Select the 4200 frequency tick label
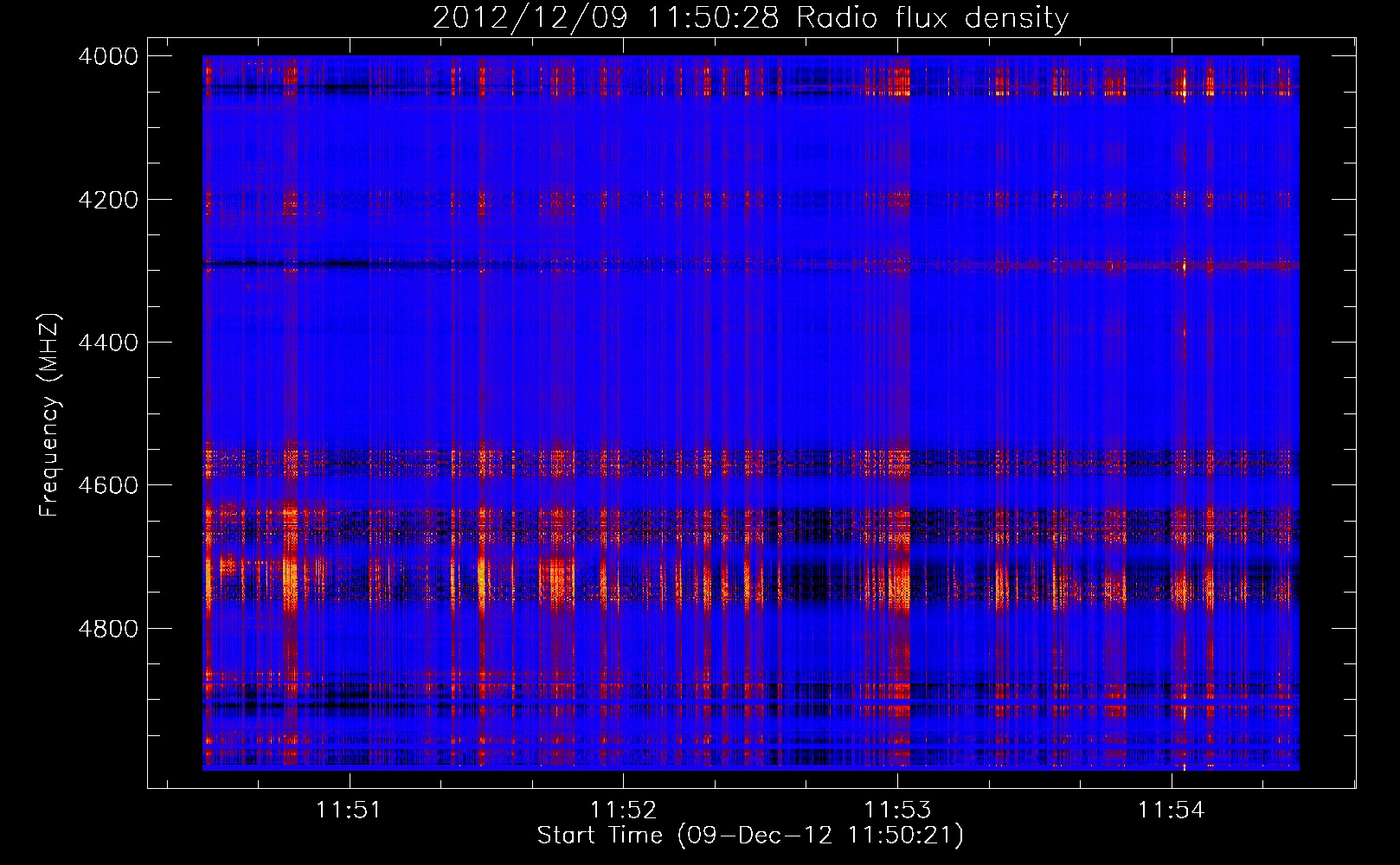 point(108,200)
